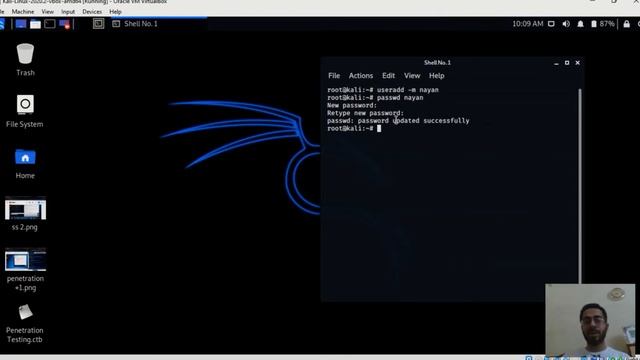Screen dimensions: 640x360
Task: Click the screen recorder panel icon
Action: 64,24
